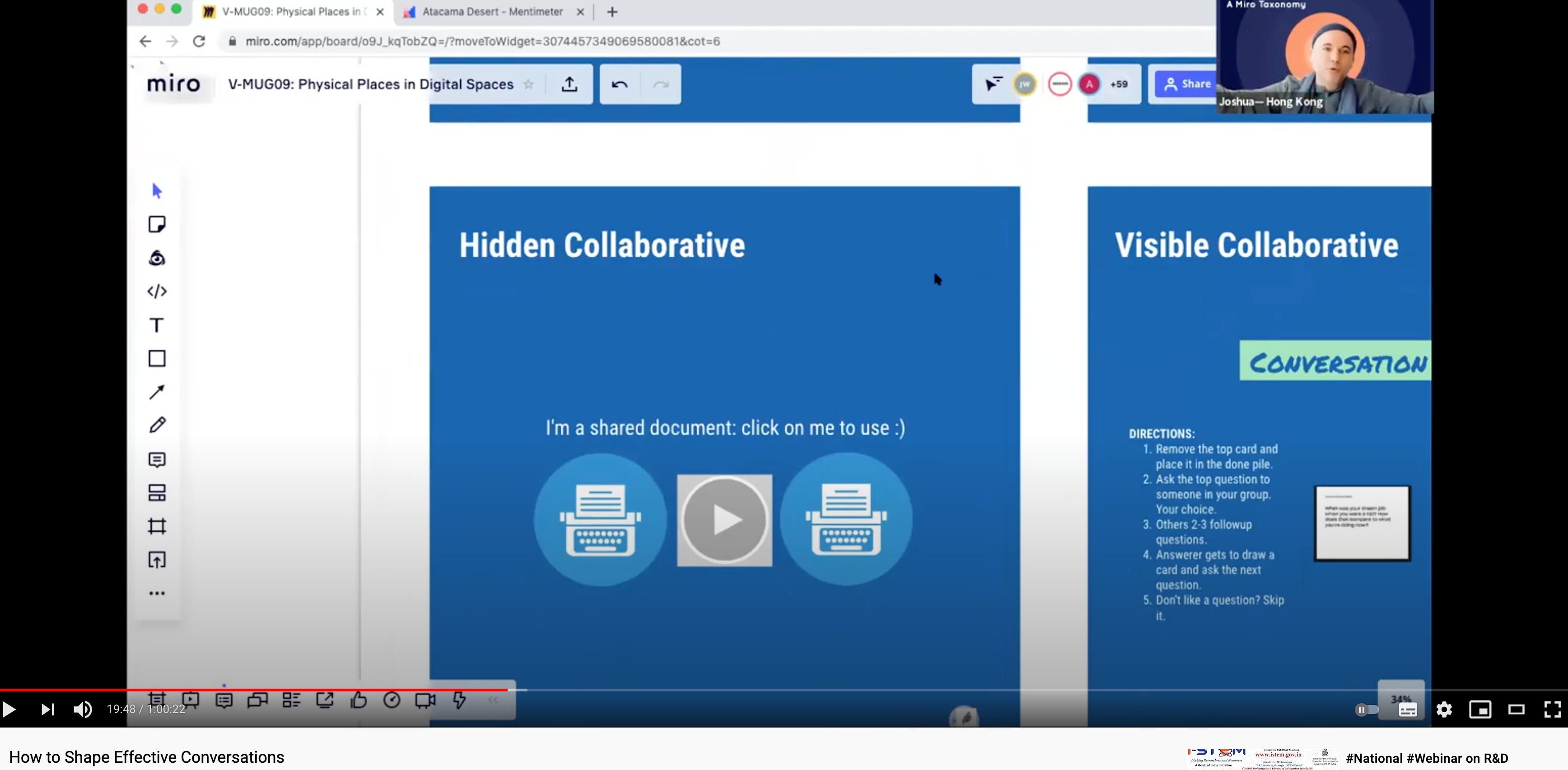Click the Miro lightning bolt activity icon

(459, 700)
